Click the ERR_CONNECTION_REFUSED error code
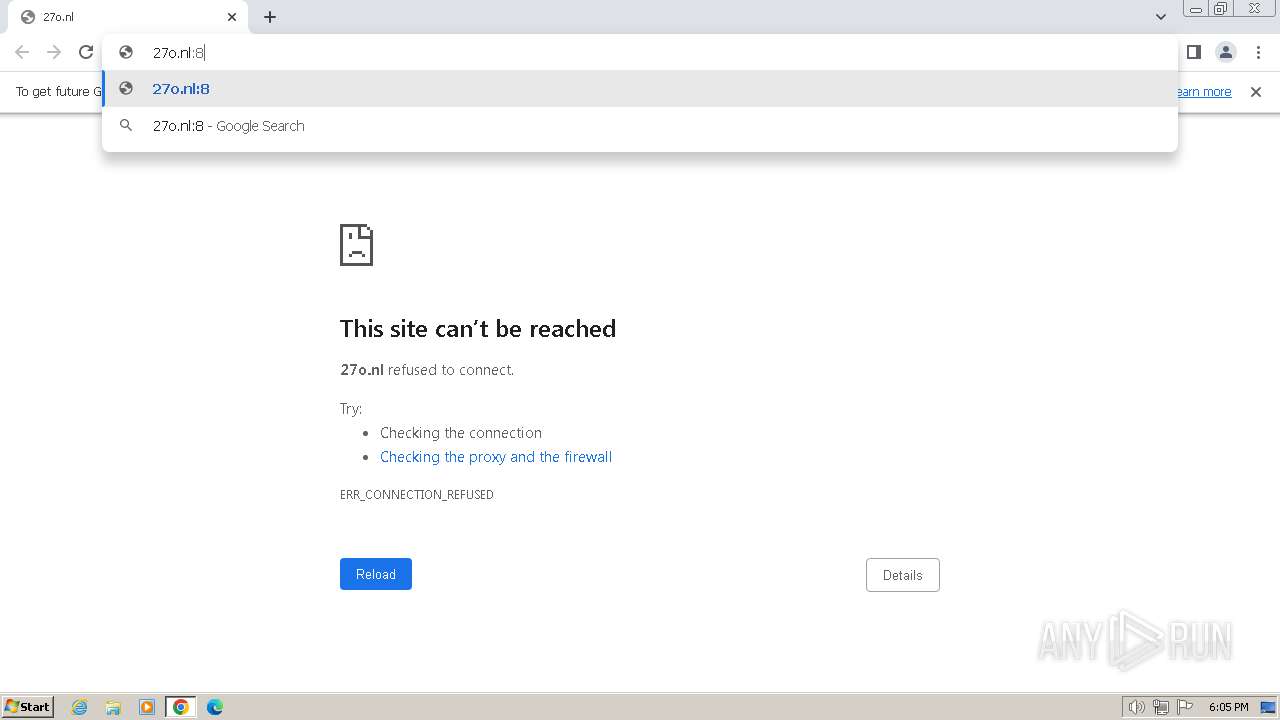Image resolution: width=1280 pixels, height=720 pixels. [417, 495]
